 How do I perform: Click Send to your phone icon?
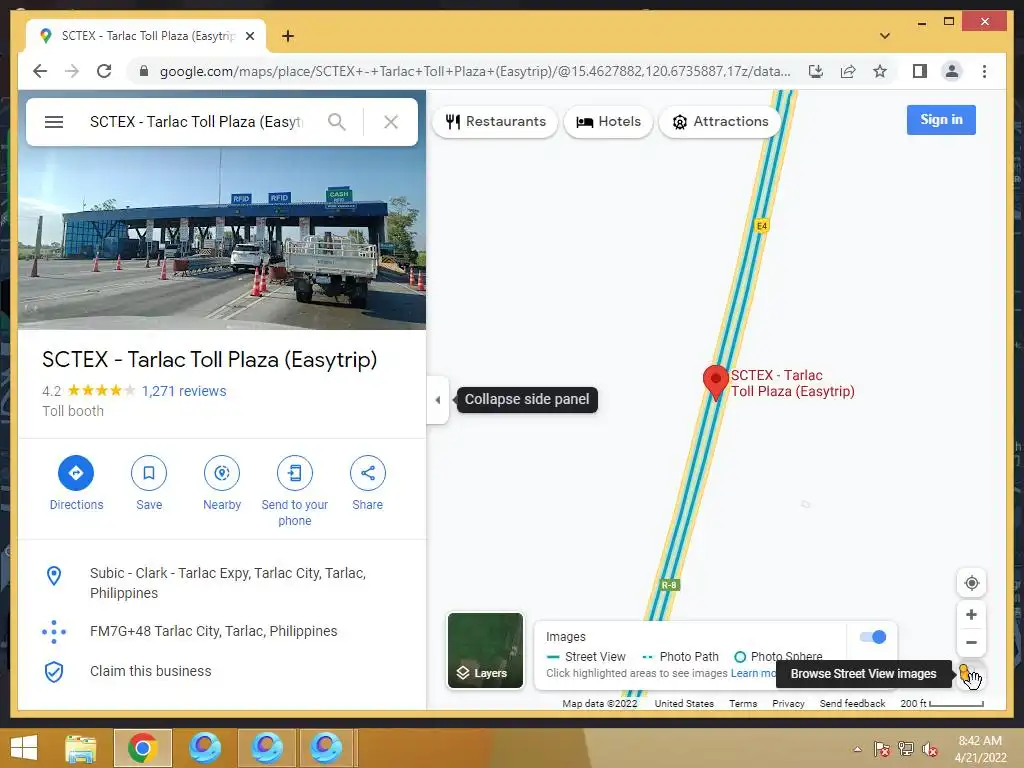[x=295, y=473]
